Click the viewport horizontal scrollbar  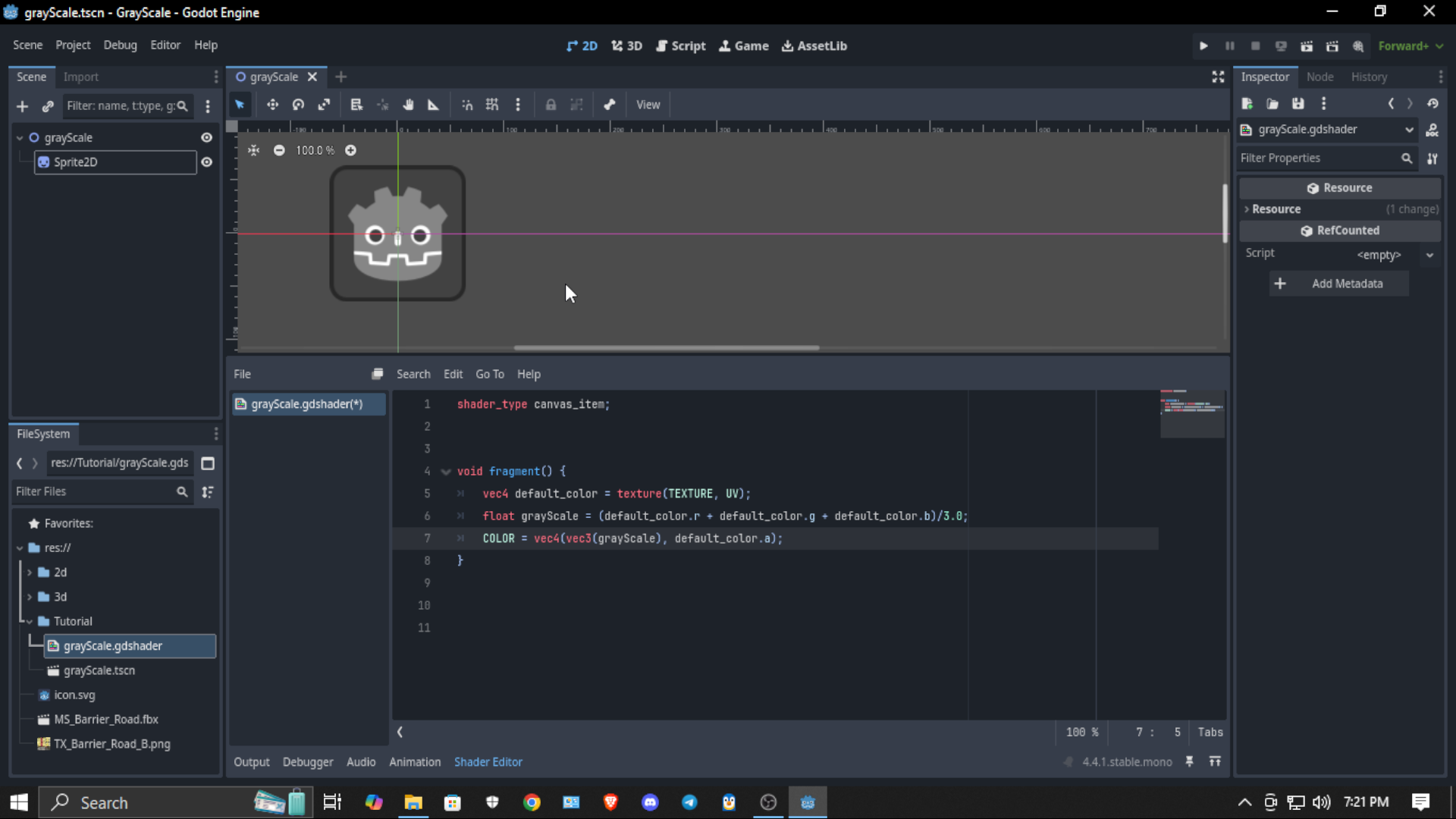click(666, 348)
